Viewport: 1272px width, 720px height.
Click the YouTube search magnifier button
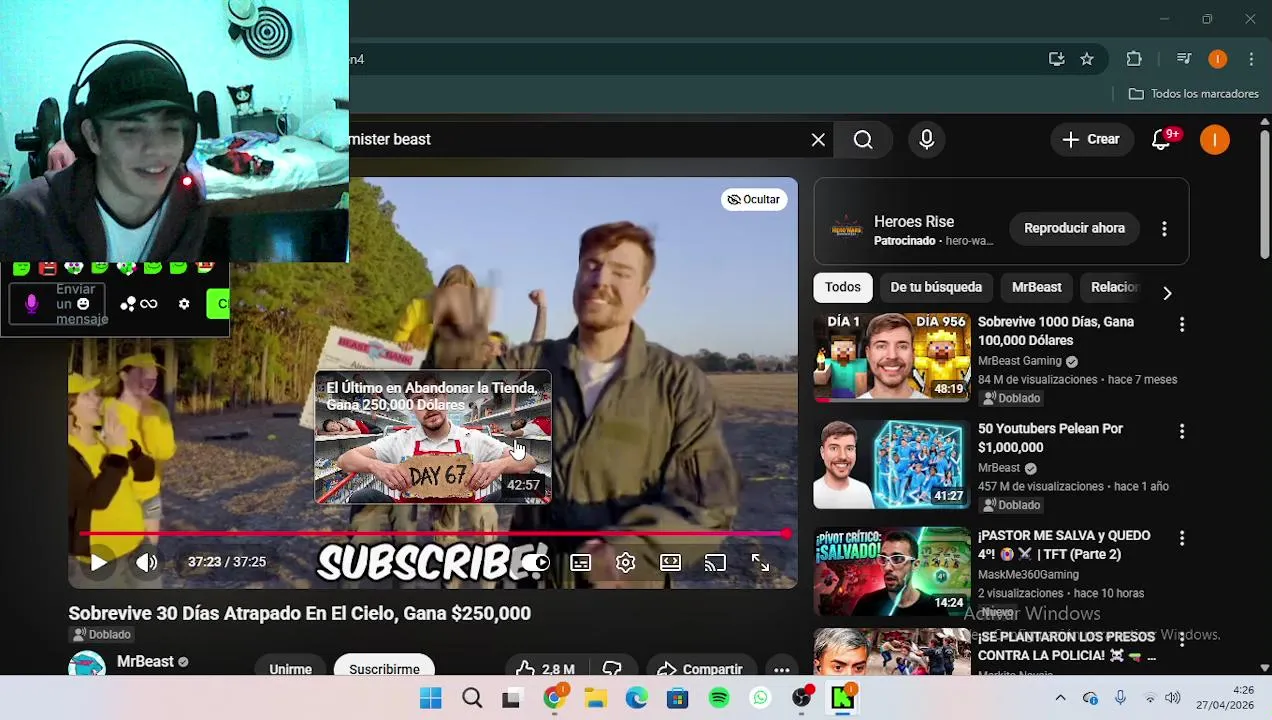click(x=863, y=140)
